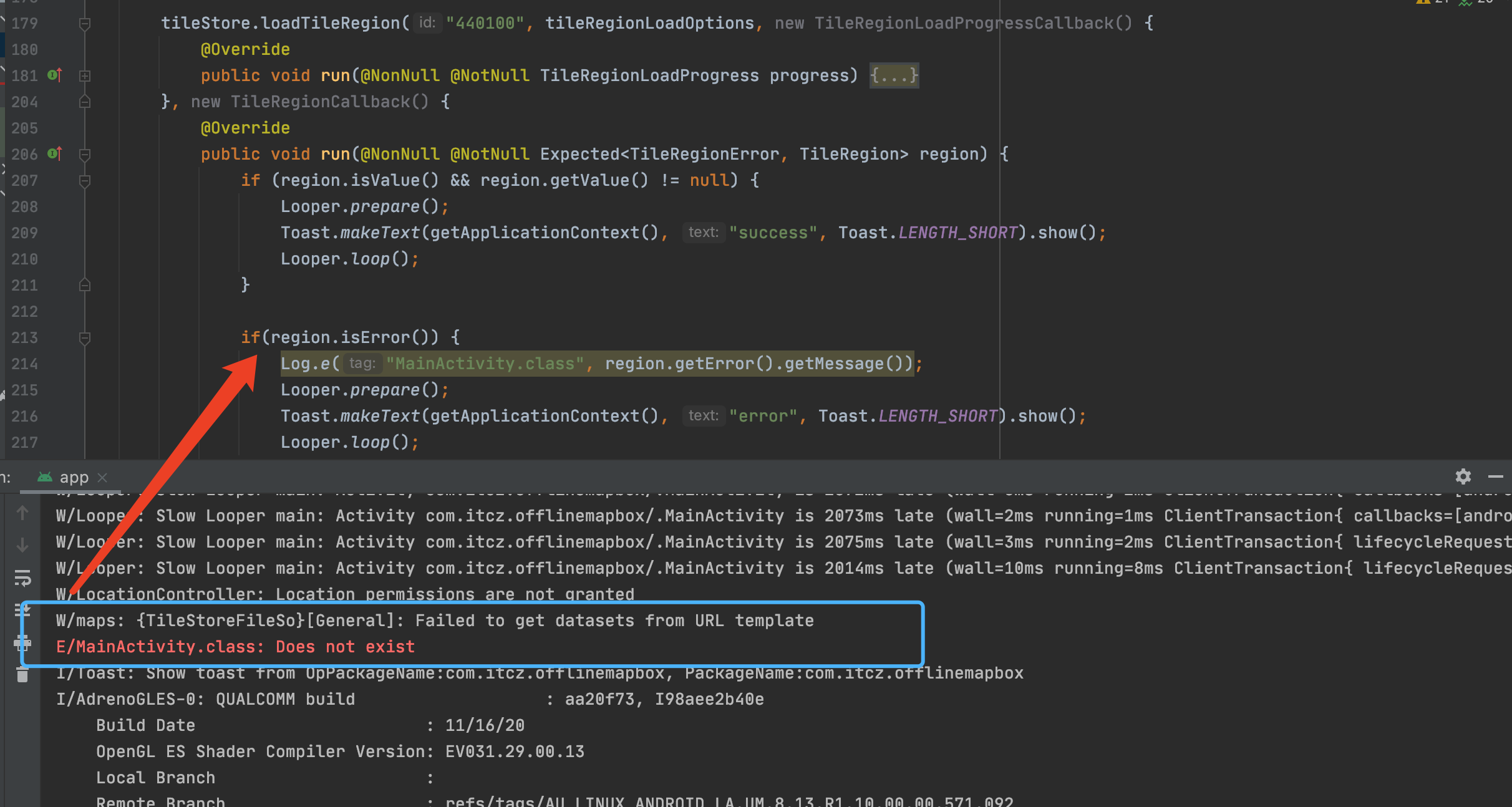Click the red 'Does not exist' error line

(x=235, y=647)
